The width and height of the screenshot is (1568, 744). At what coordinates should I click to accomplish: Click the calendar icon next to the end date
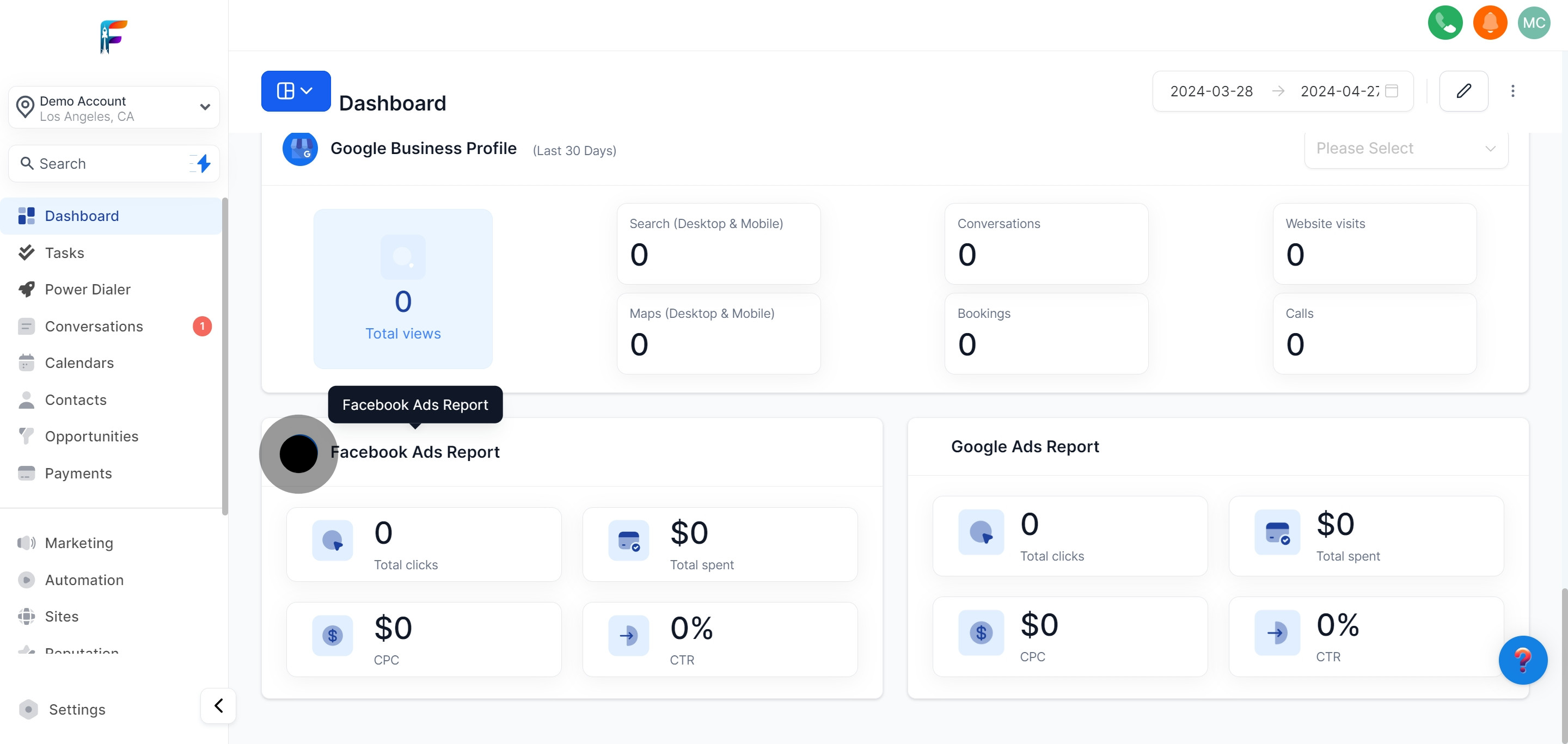pyautogui.click(x=1392, y=91)
